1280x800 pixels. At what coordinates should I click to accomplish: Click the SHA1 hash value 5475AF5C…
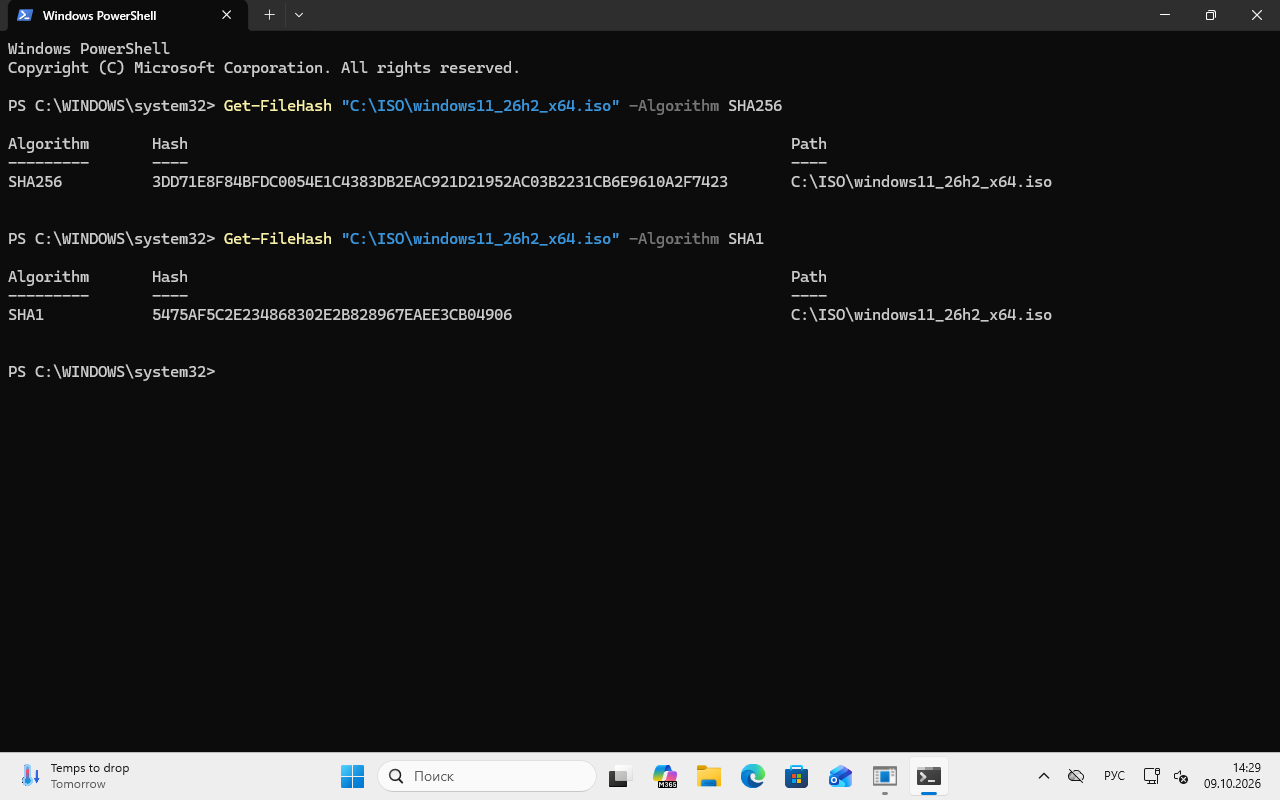tap(332, 315)
